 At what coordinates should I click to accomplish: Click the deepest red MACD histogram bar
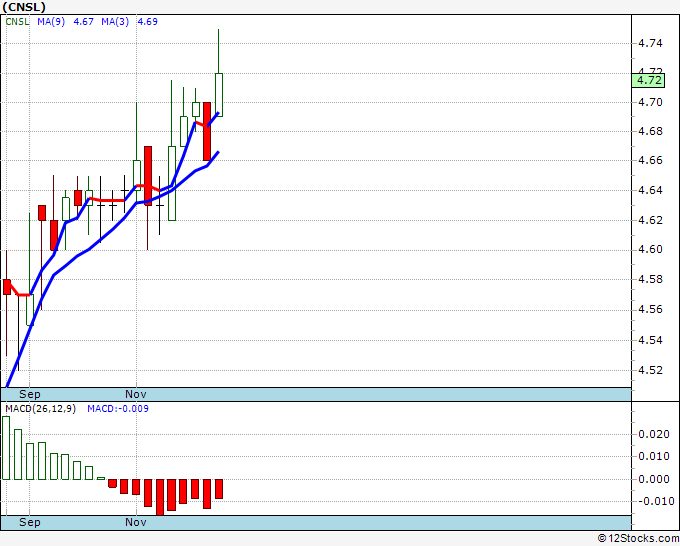[x=160, y=497]
